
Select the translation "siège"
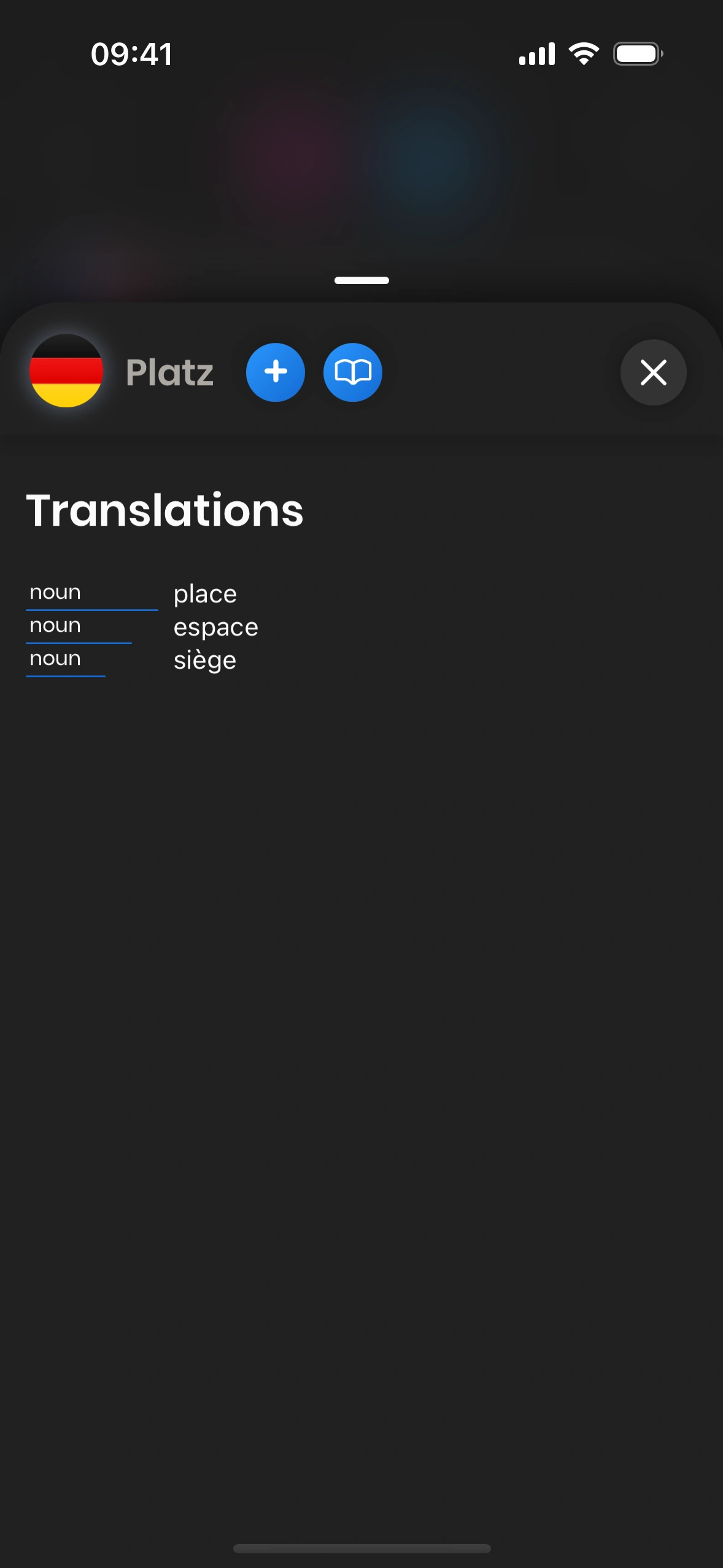(205, 661)
